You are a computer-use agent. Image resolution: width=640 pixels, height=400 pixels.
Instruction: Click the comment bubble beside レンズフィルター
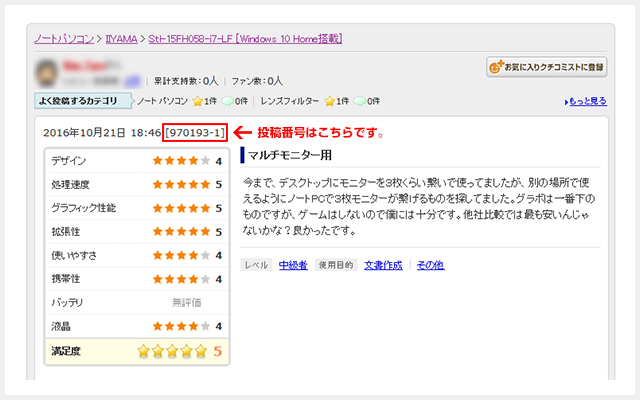[359, 101]
